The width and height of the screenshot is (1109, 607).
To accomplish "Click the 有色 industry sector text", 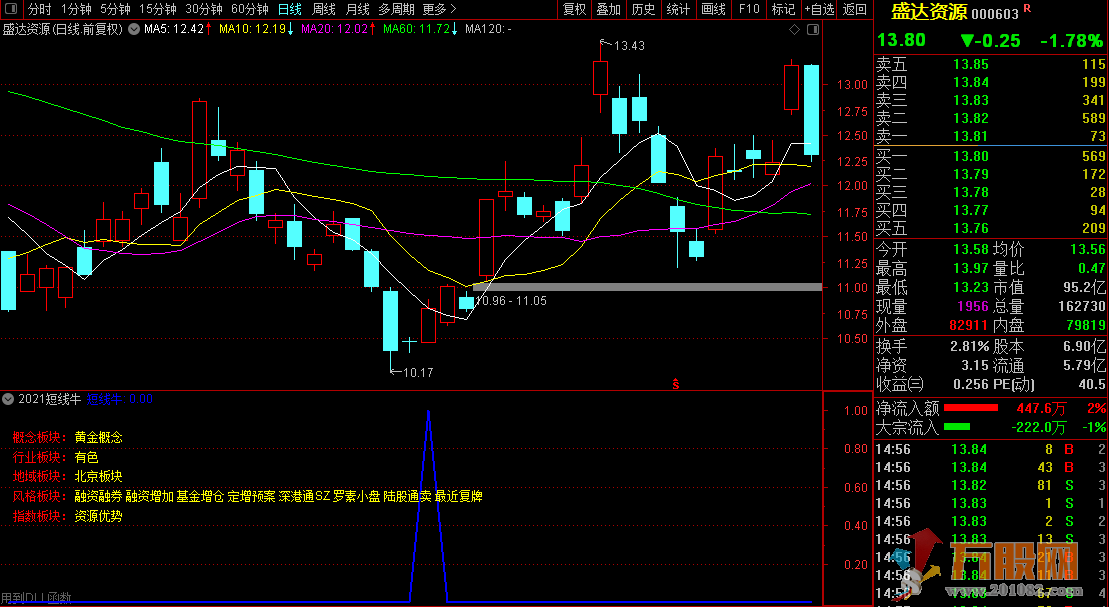I will pos(86,457).
